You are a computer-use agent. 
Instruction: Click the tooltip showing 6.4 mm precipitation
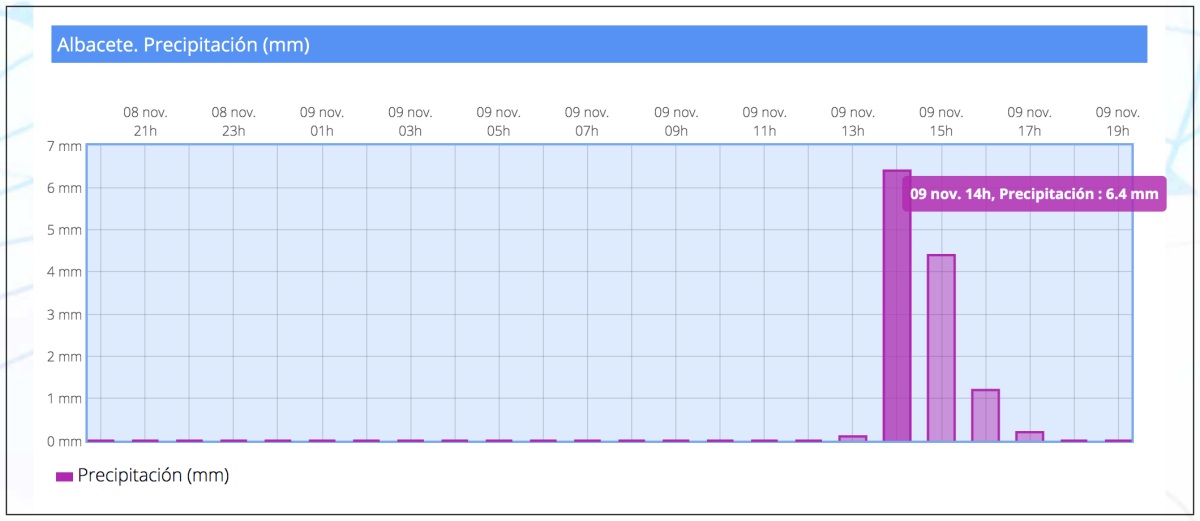[1035, 194]
